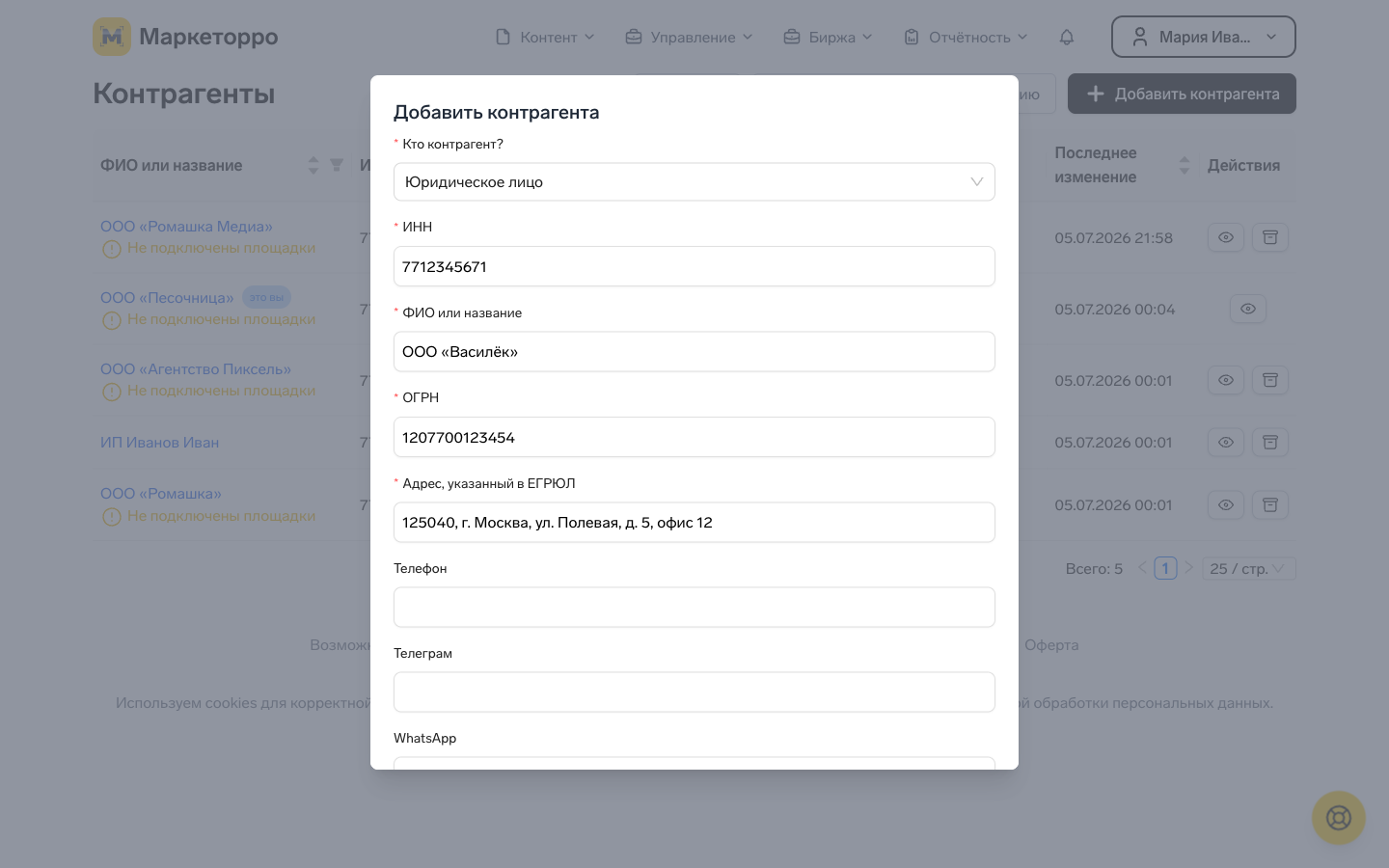Open the Оферта footer link
1389x868 pixels.
[1051, 645]
